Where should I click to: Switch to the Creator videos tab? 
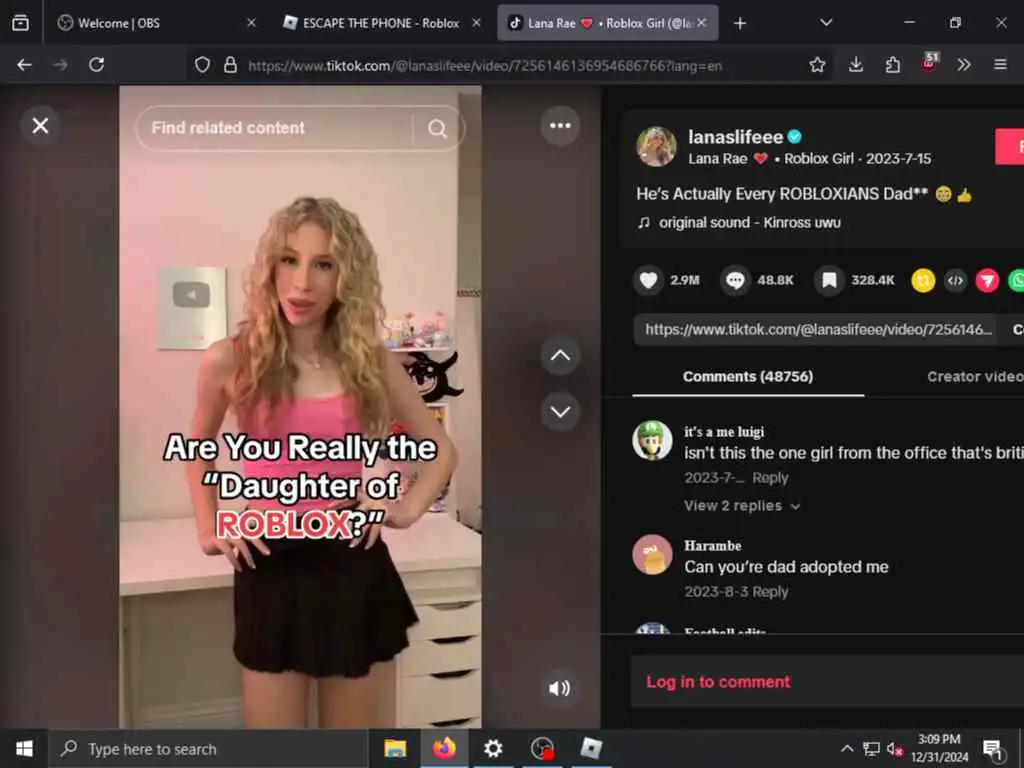point(975,377)
